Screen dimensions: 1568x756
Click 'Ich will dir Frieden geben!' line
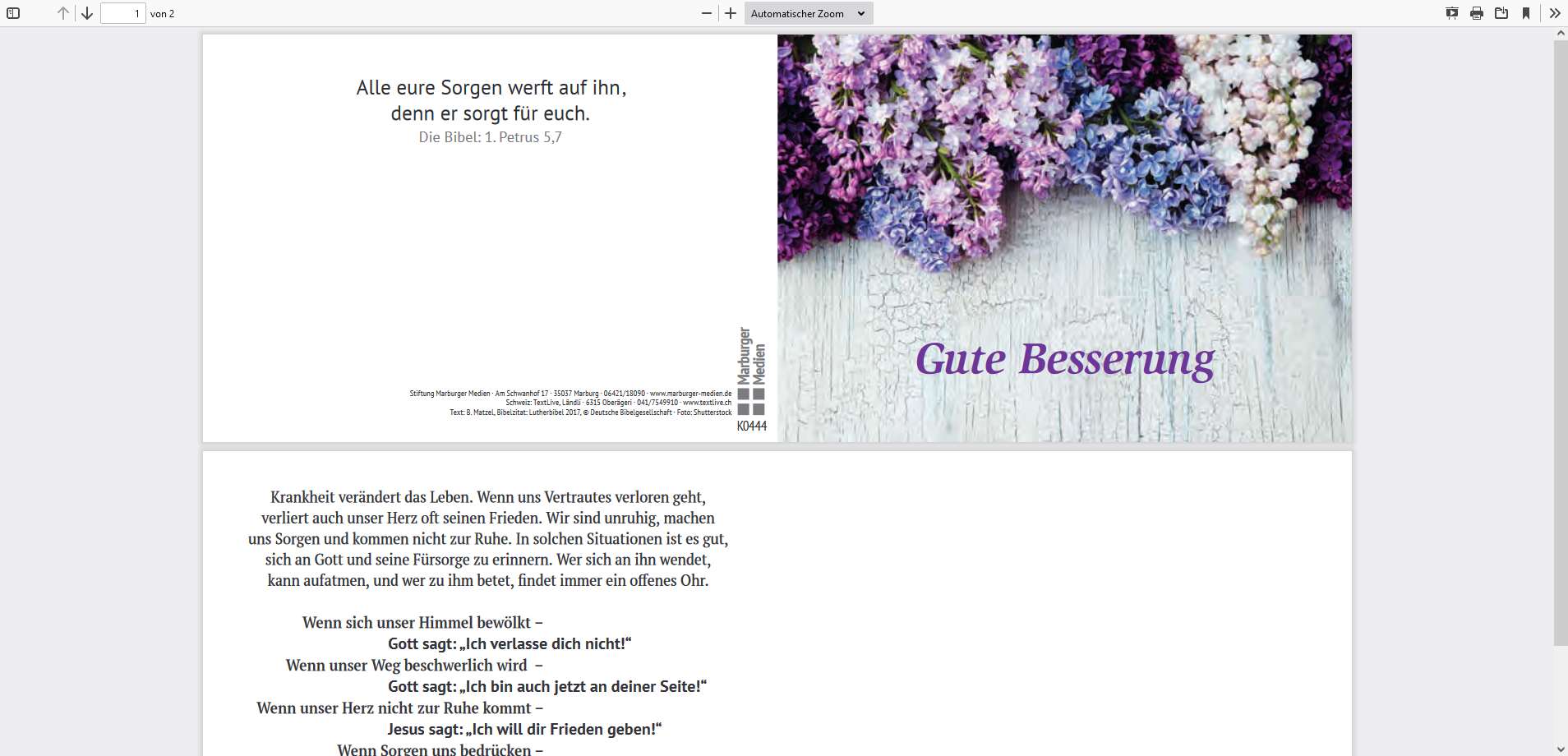tap(524, 730)
